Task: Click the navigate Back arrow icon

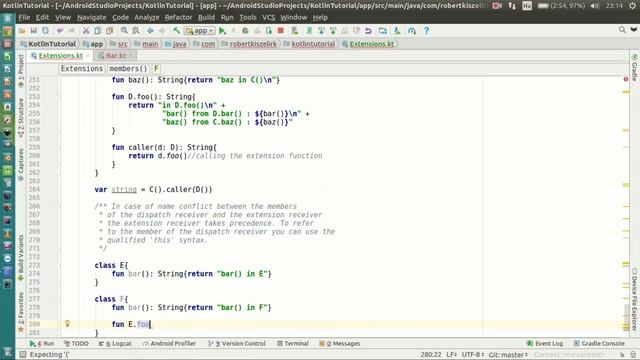Action: pos(150,31)
